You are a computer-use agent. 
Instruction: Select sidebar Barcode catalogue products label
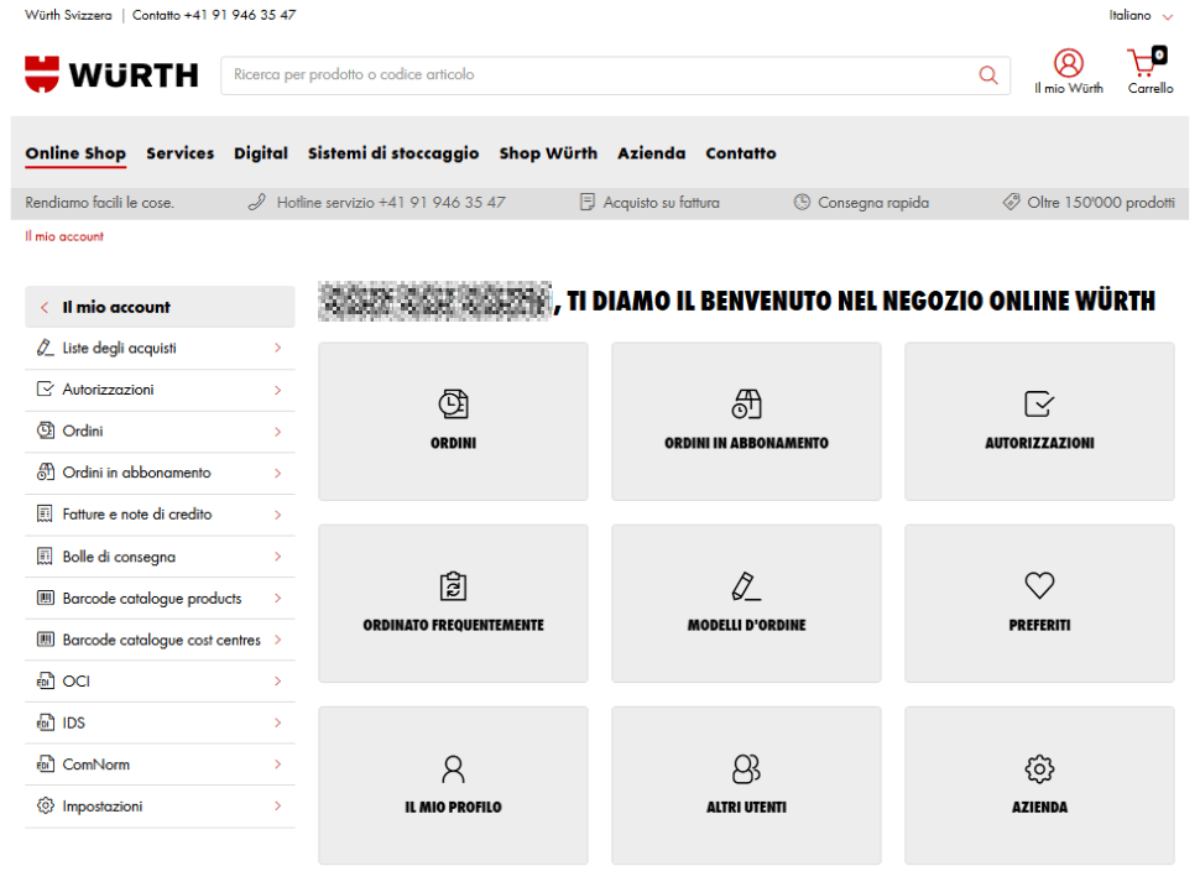point(152,598)
